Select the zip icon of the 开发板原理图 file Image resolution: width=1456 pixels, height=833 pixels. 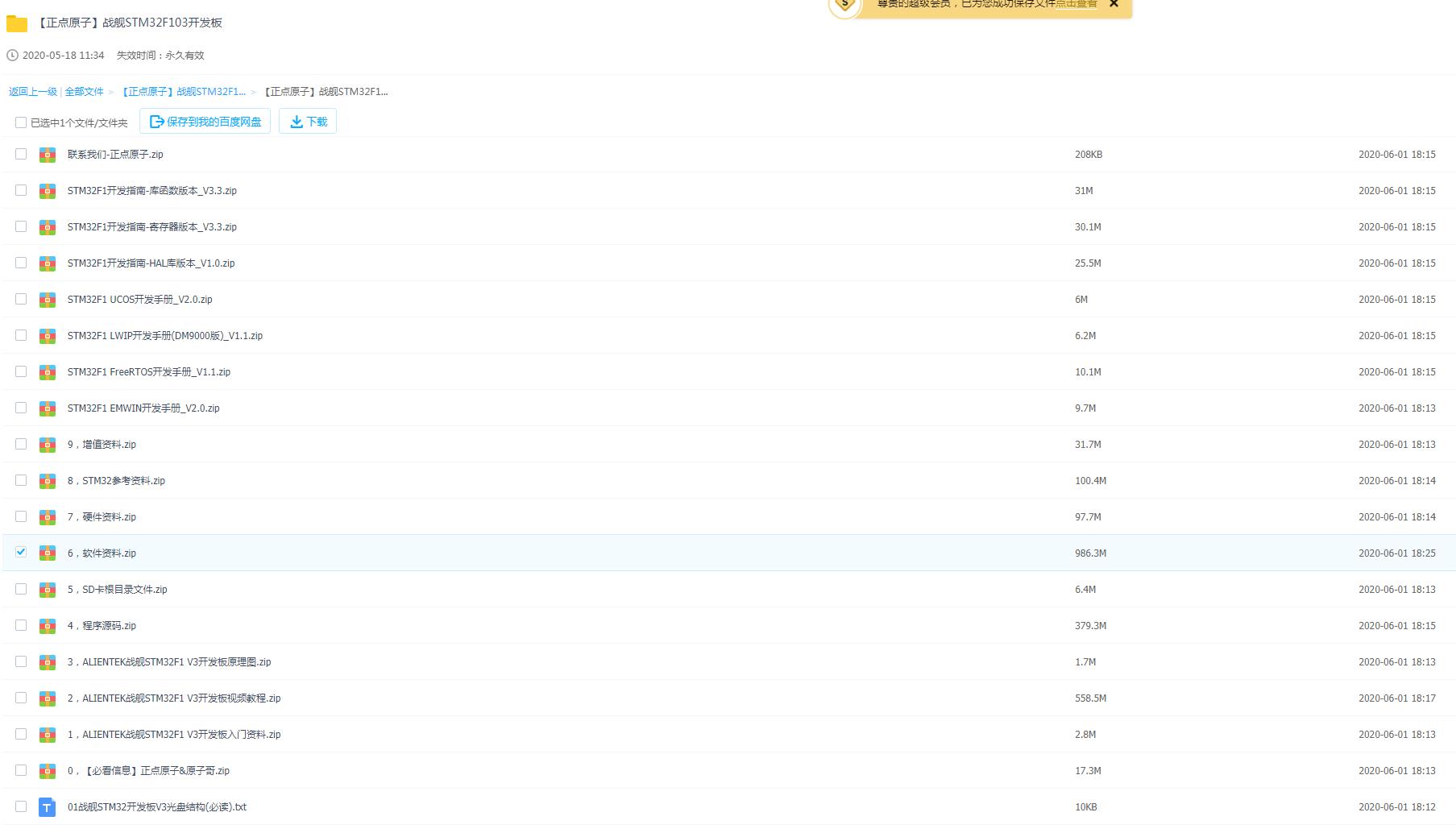click(48, 662)
